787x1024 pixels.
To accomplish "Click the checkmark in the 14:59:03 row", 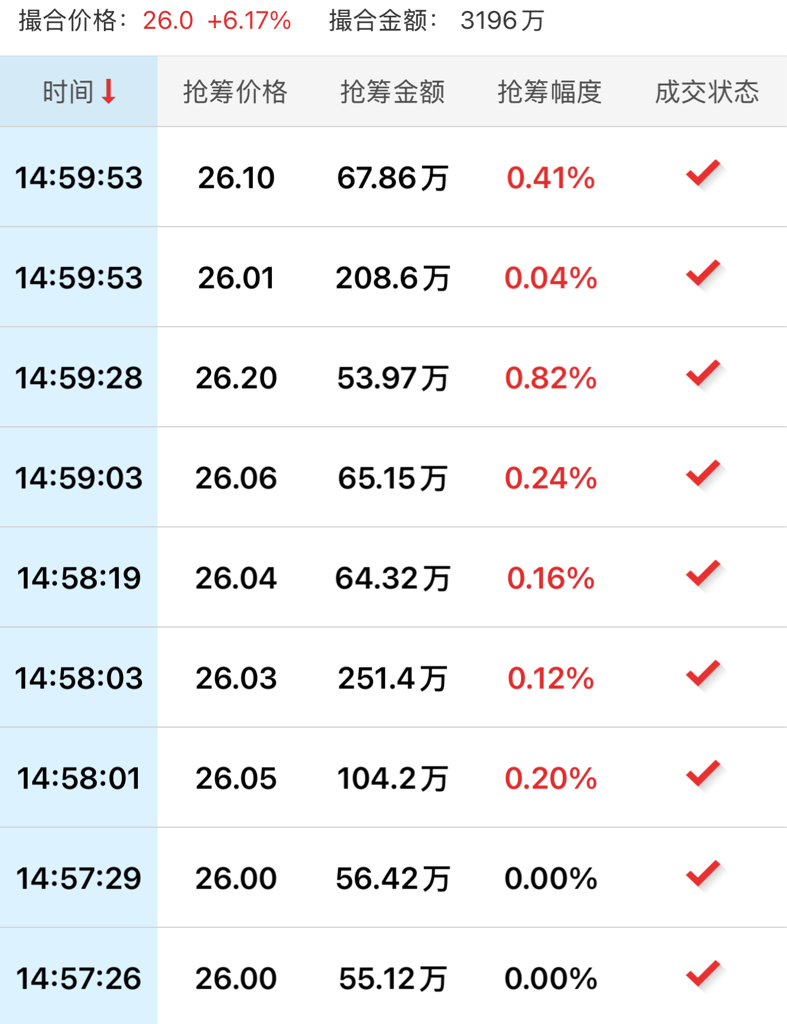I will pyautogui.click(x=703, y=473).
